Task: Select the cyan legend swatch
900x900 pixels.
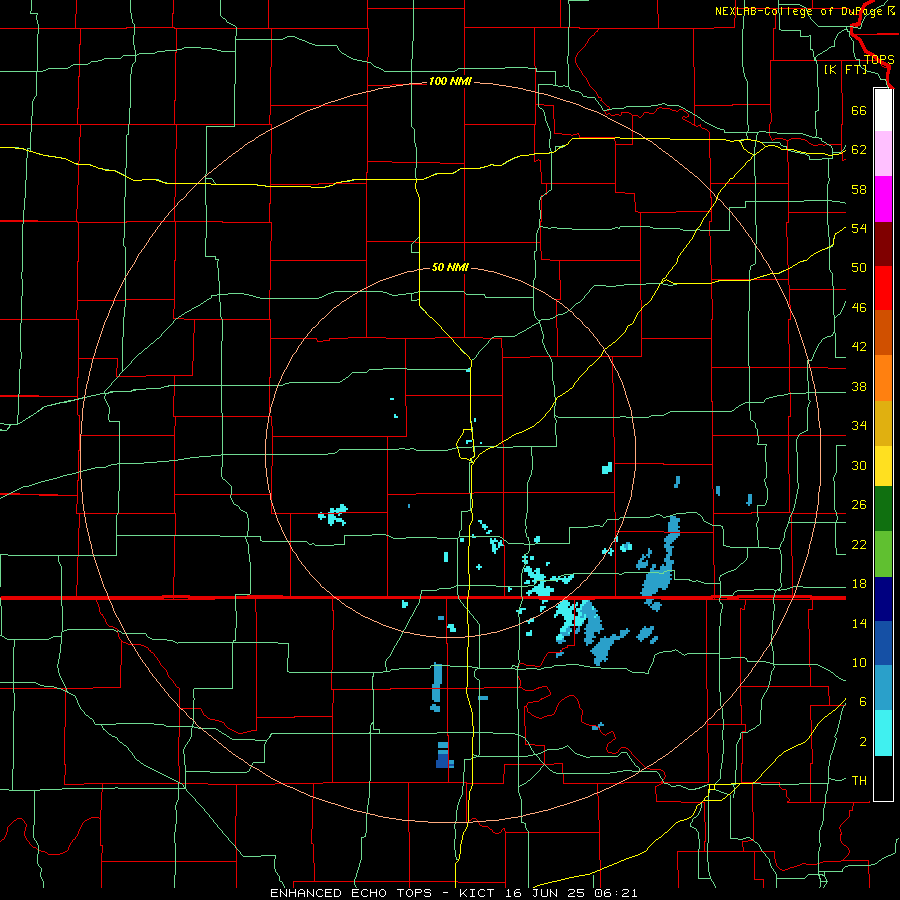Action: (x=883, y=733)
